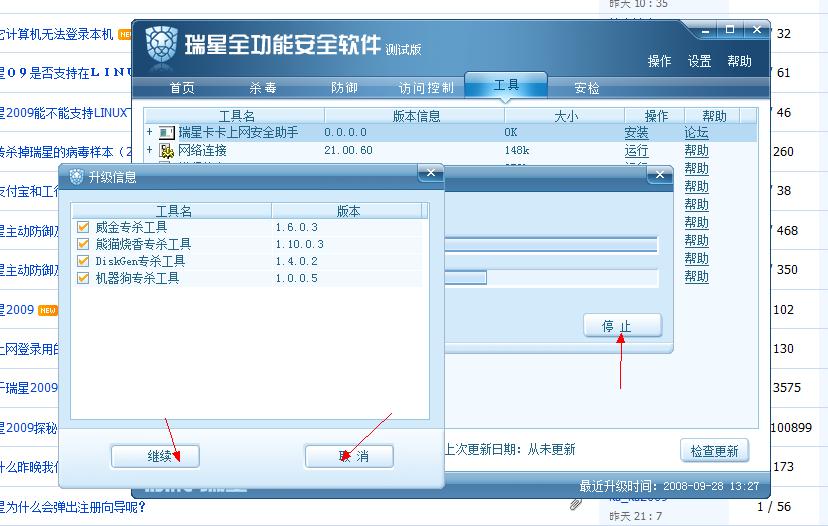Click version 1.6.0.3 cell
The image size is (828, 526).
(x=297, y=228)
